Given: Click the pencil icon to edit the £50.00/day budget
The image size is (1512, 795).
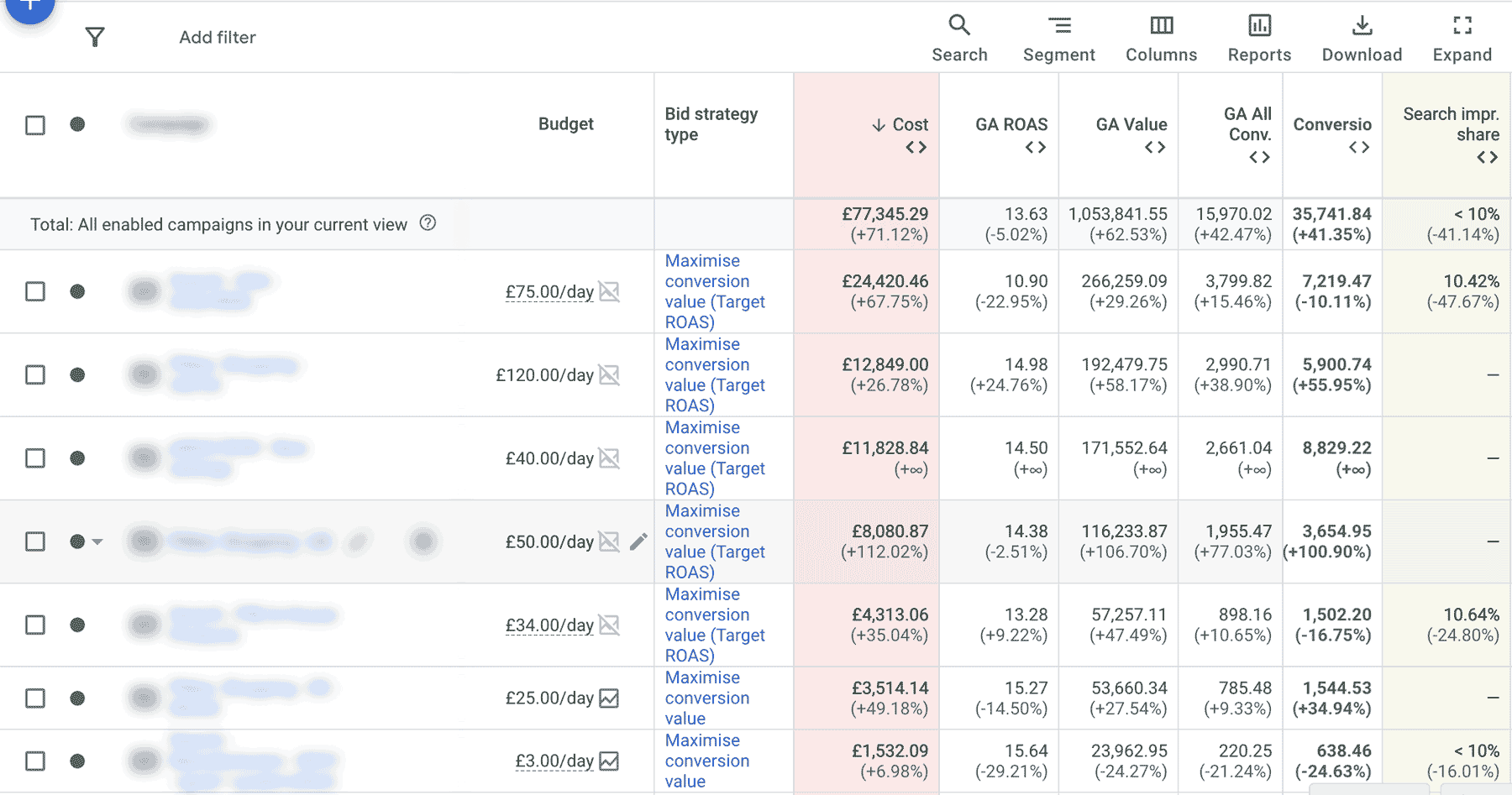Looking at the screenshot, I should (x=638, y=541).
